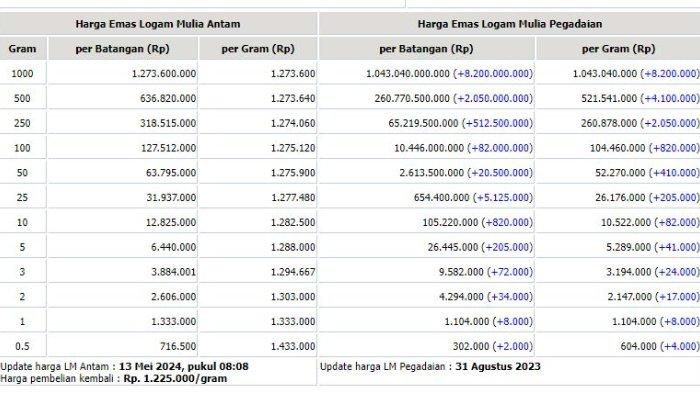Click the 500 gram row label
The height and width of the screenshot is (393, 700).
point(22,98)
